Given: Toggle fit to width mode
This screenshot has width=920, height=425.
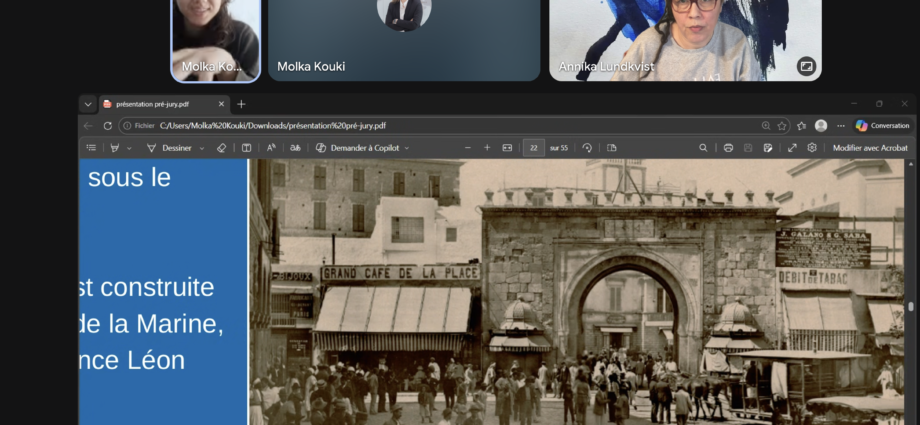Looking at the screenshot, I should click(507, 148).
